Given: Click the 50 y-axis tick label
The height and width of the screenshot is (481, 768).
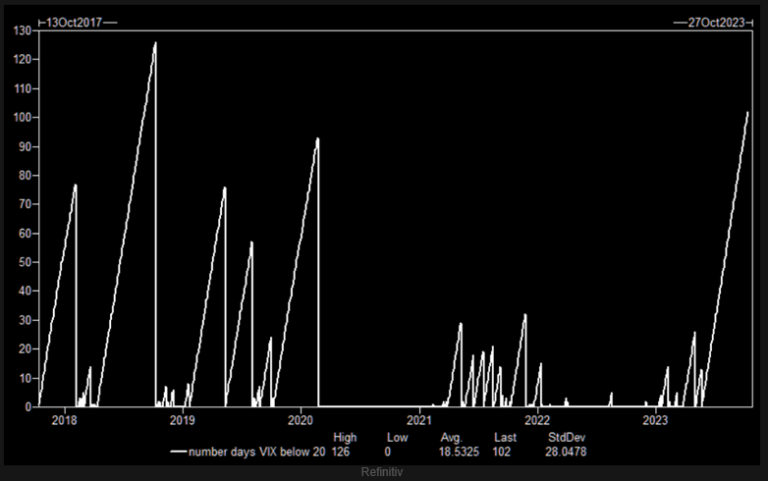Looking at the screenshot, I should pyautogui.click(x=25, y=263).
